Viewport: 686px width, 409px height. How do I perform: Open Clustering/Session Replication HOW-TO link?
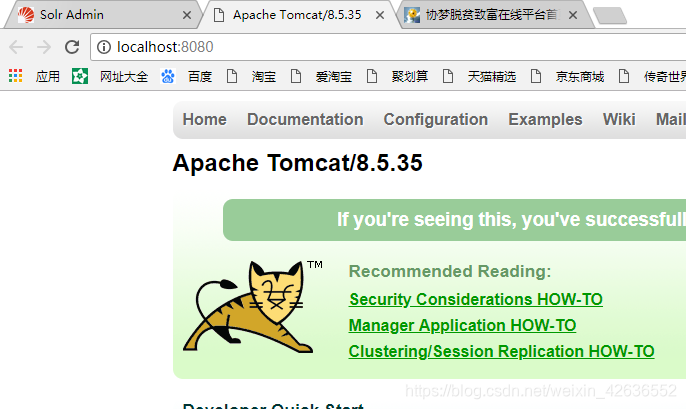pyautogui.click(x=501, y=351)
